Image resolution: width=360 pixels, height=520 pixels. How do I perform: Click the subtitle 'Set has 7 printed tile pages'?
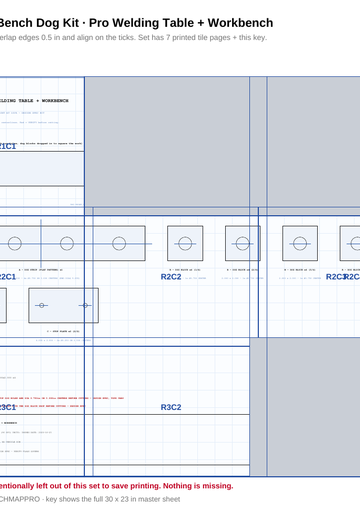pos(184,37)
